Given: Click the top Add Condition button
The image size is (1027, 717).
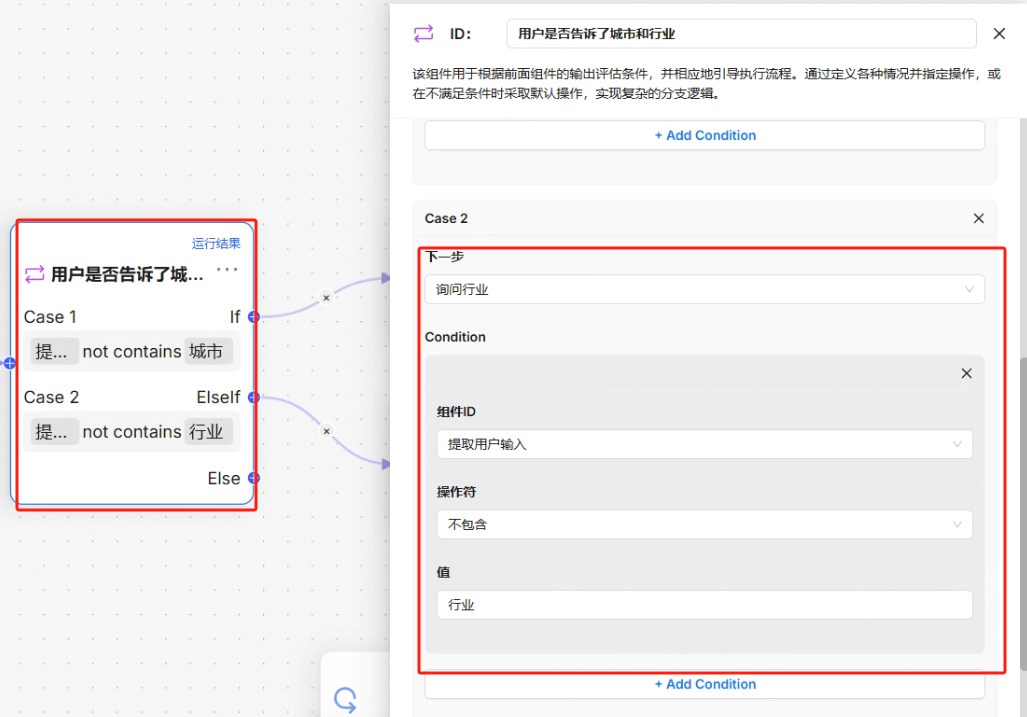Looking at the screenshot, I should 704,136.
